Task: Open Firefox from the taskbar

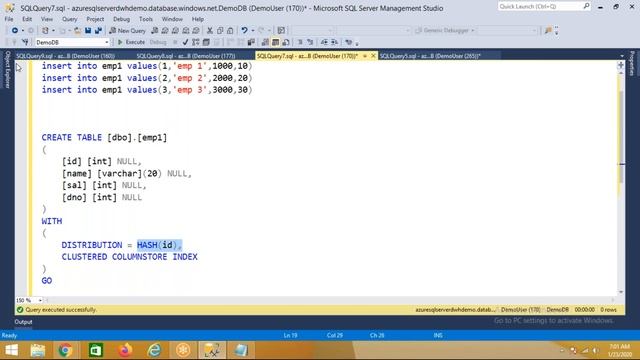Action: pyautogui.click(x=125, y=350)
